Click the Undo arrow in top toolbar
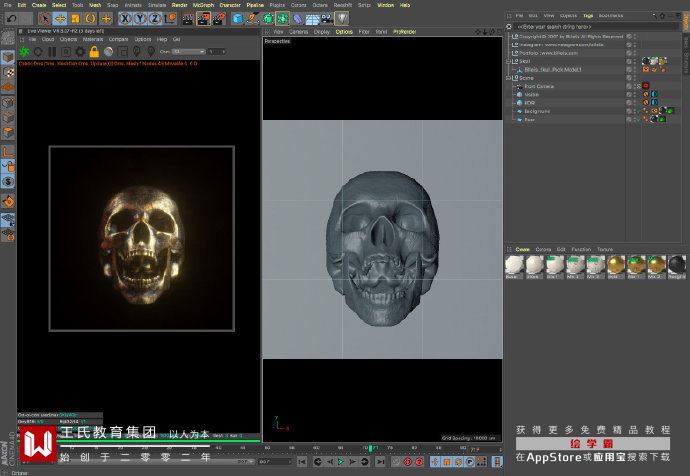The image size is (690, 476). pos(11,18)
